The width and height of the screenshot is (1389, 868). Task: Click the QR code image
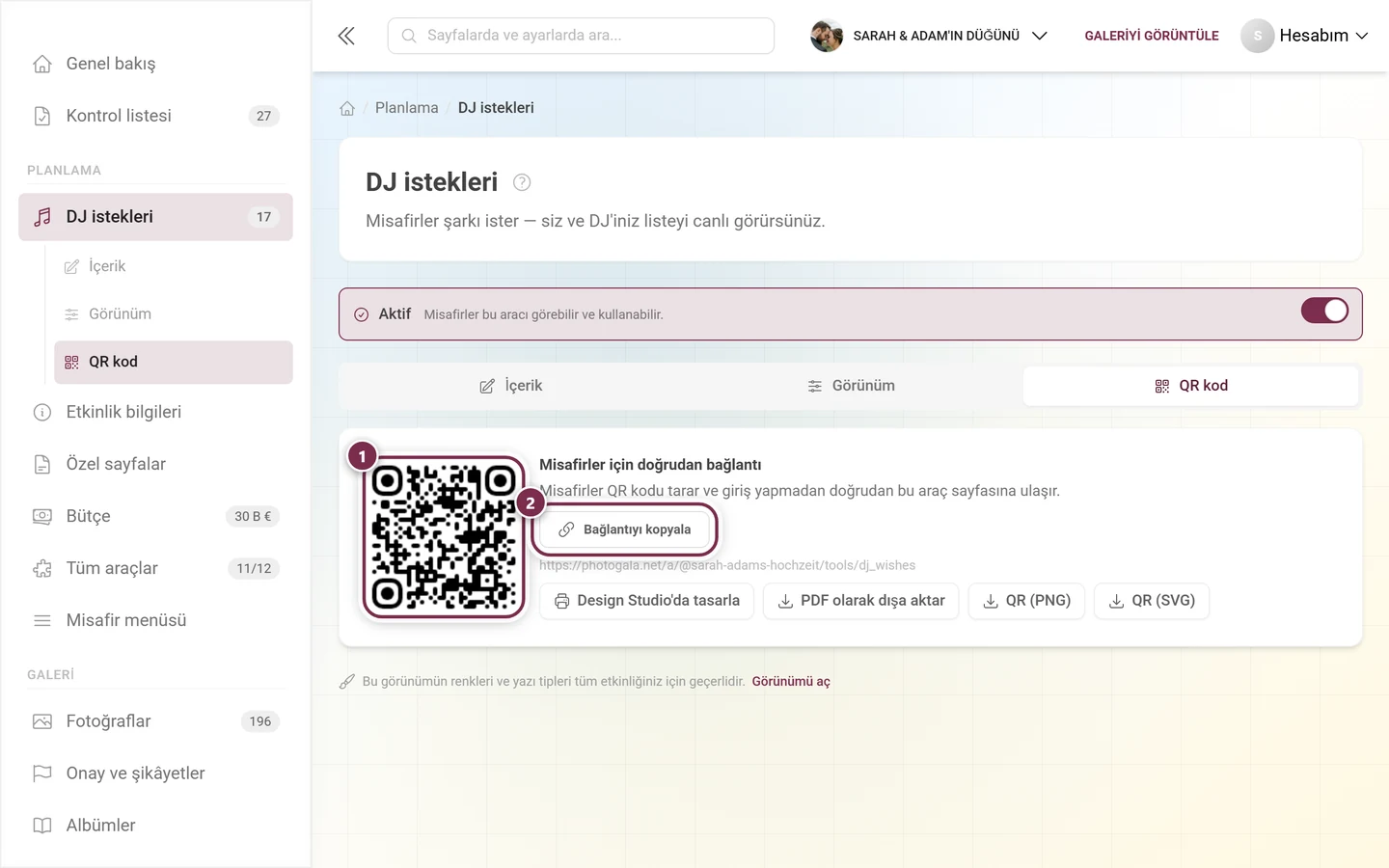[x=444, y=537]
